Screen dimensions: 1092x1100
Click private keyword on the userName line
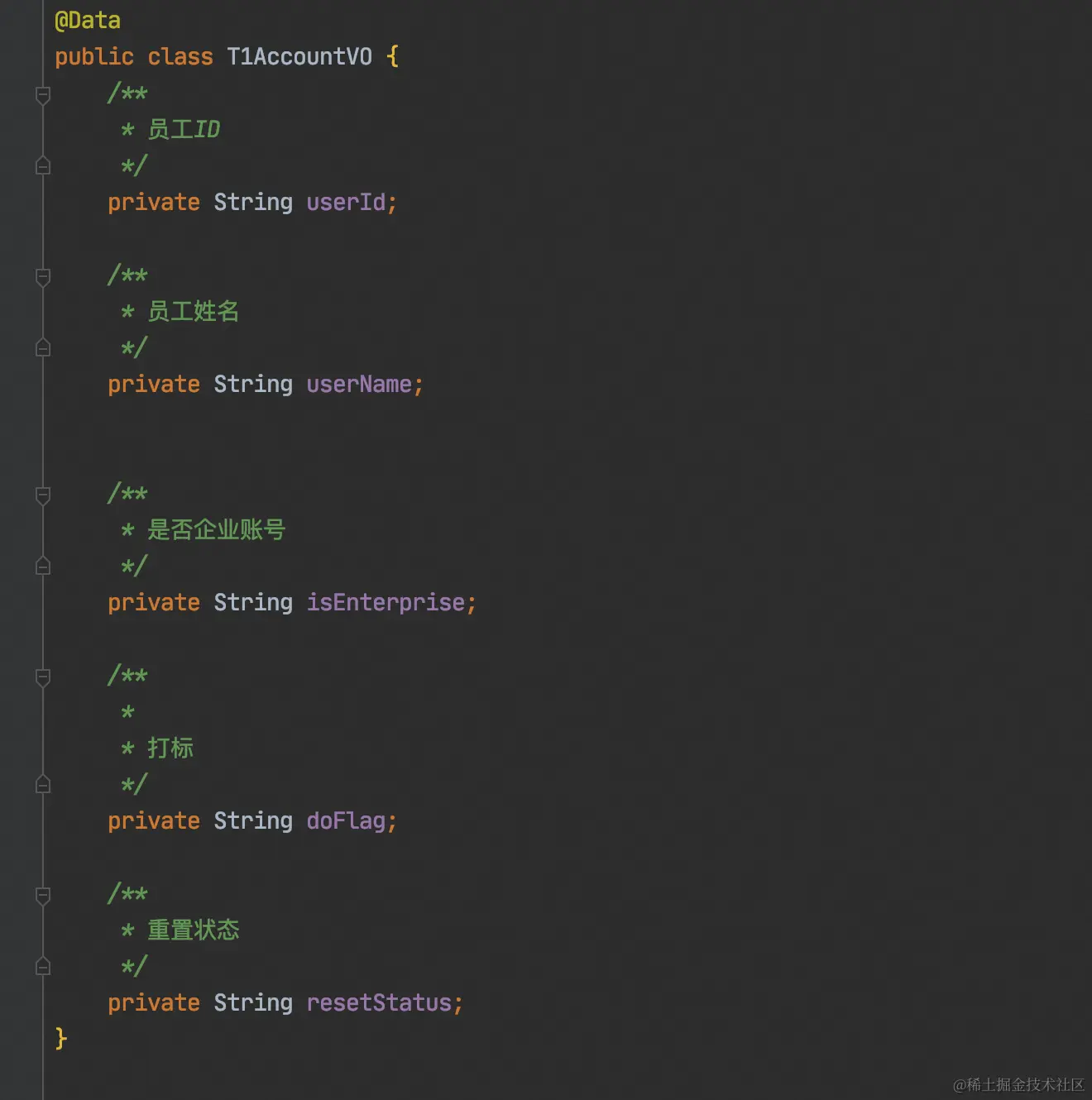coord(154,385)
